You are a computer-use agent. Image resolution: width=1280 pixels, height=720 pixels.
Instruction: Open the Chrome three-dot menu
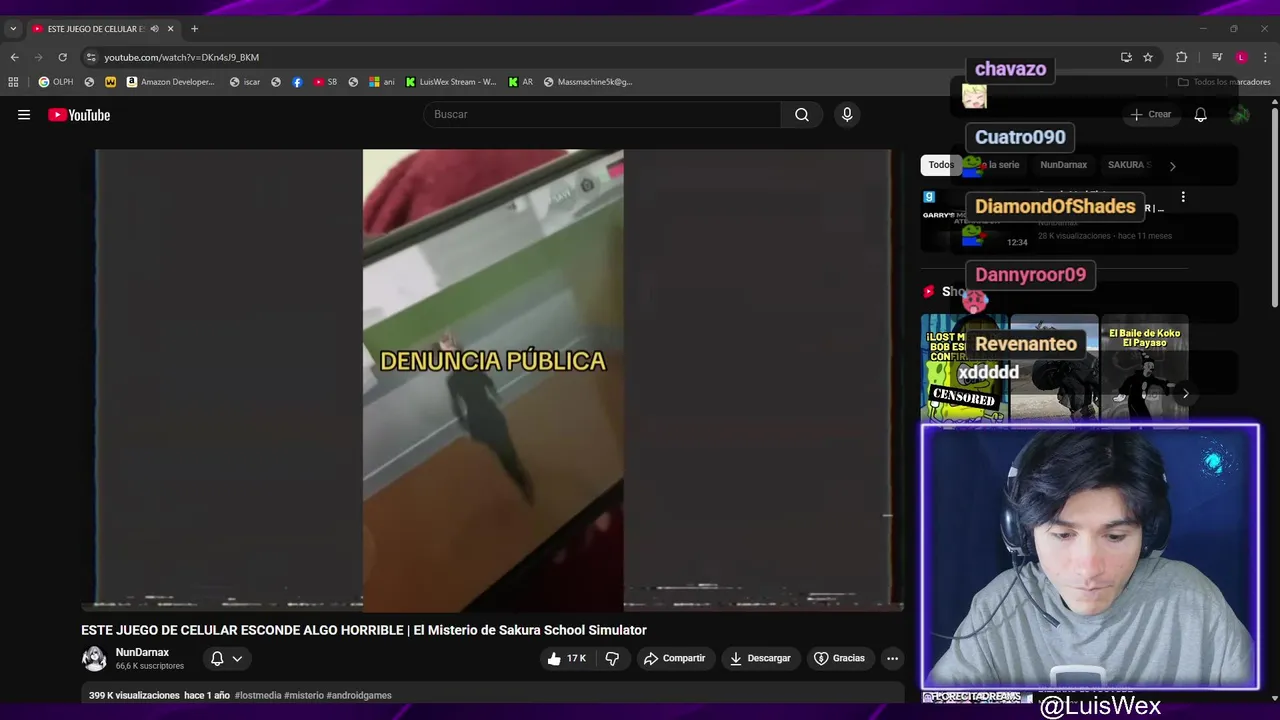1266,57
